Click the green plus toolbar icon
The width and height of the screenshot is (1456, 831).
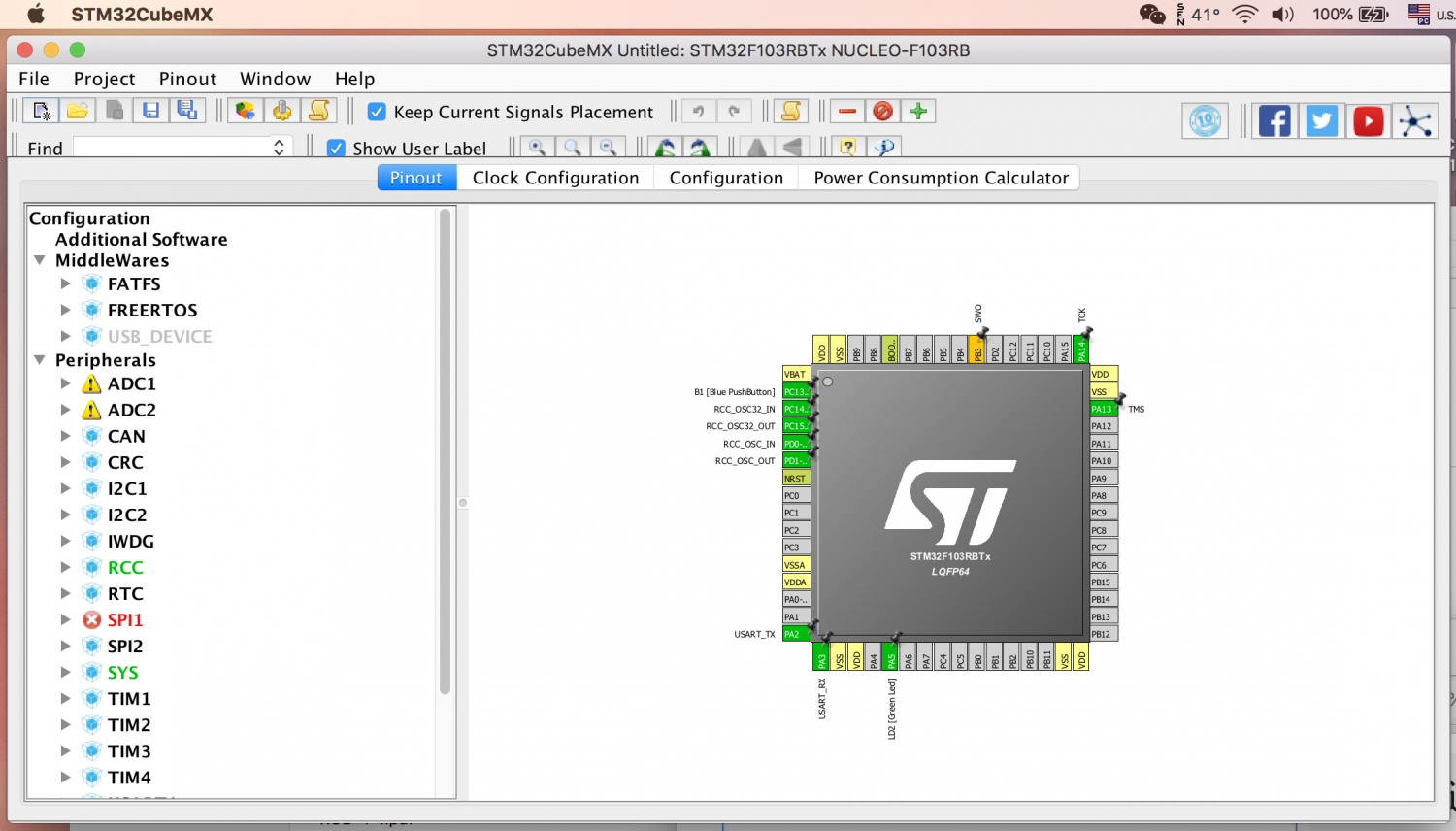click(x=918, y=111)
